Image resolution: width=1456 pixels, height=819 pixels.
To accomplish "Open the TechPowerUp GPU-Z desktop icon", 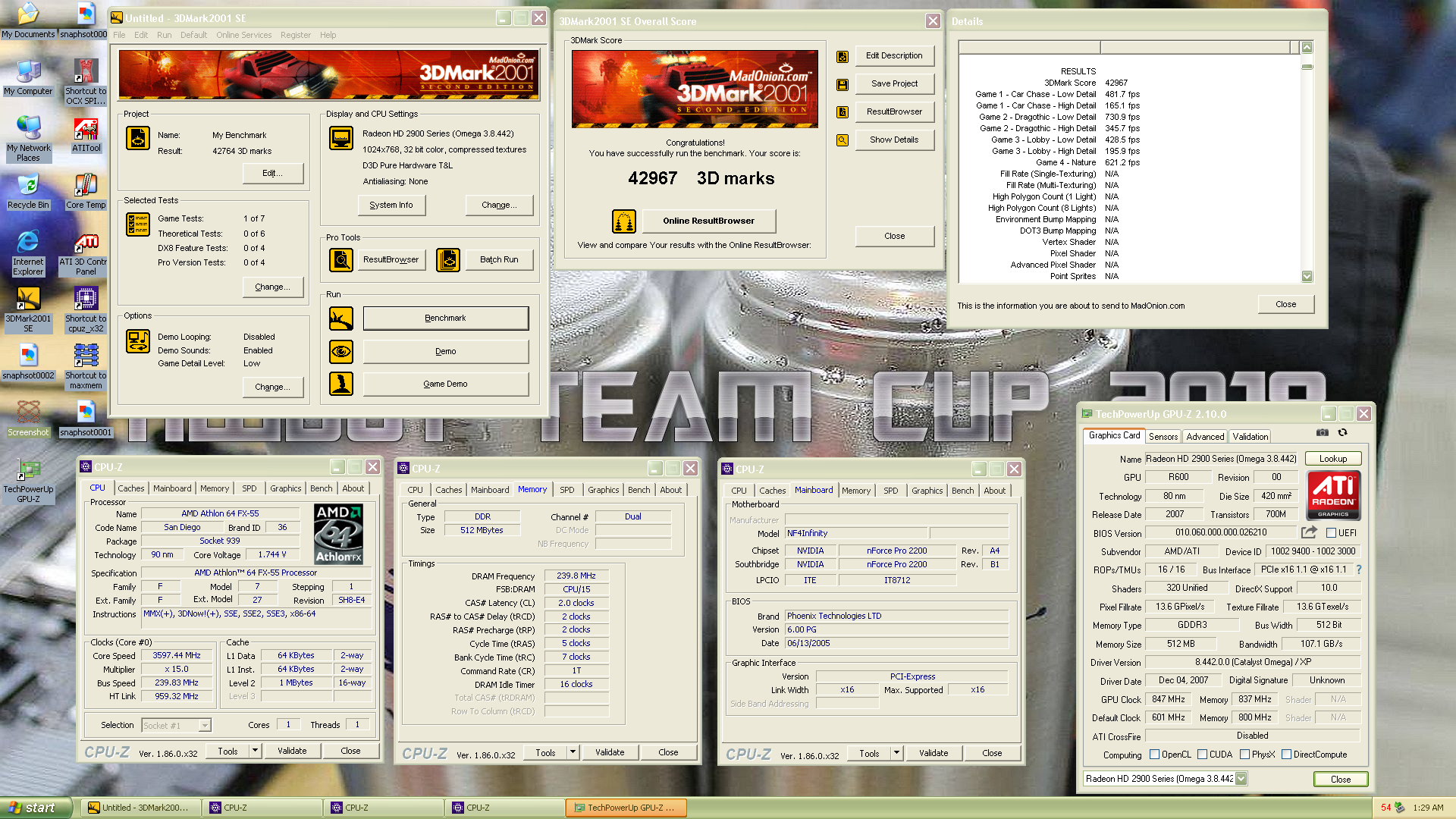I will (29, 482).
